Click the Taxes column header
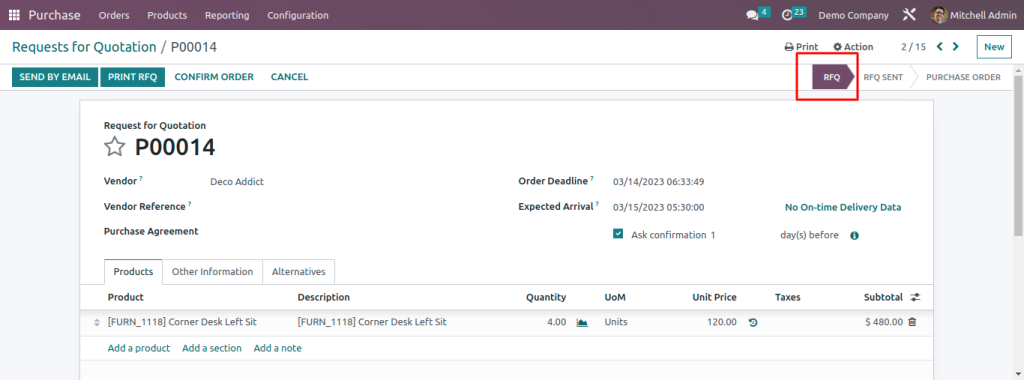Viewport: 1024px width, 380px height. coord(788,297)
